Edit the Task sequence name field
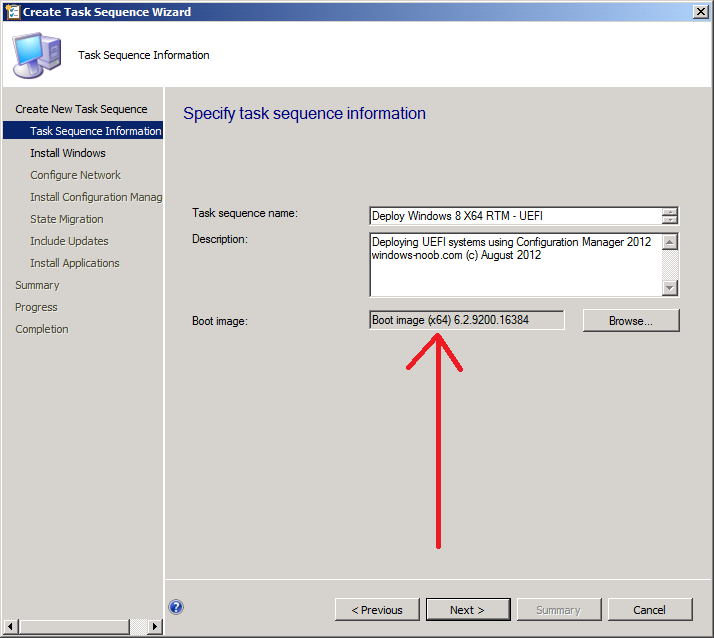The height and width of the screenshot is (638, 714). [516, 216]
